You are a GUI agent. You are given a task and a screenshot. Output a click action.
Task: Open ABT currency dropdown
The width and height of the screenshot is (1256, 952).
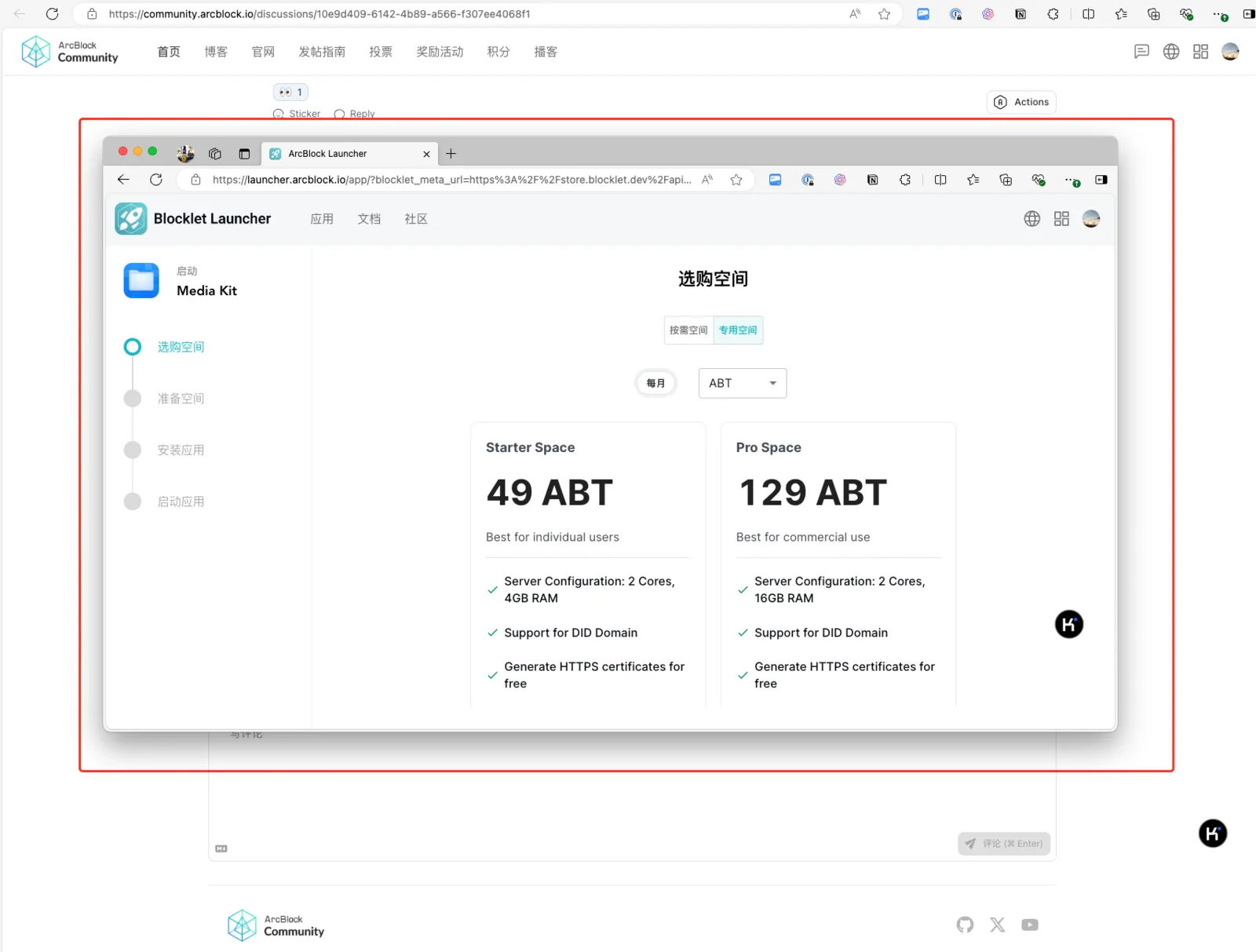(743, 383)
